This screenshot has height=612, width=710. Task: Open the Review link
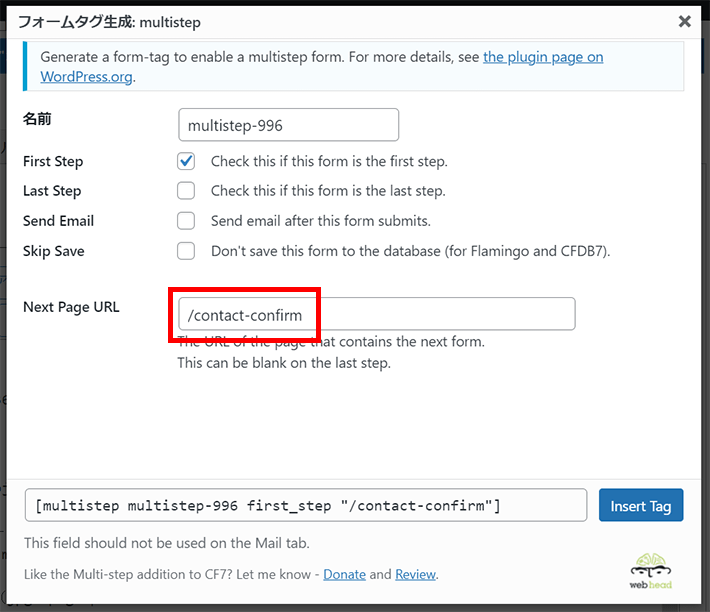pyautogui.click(x=416, y=574)
